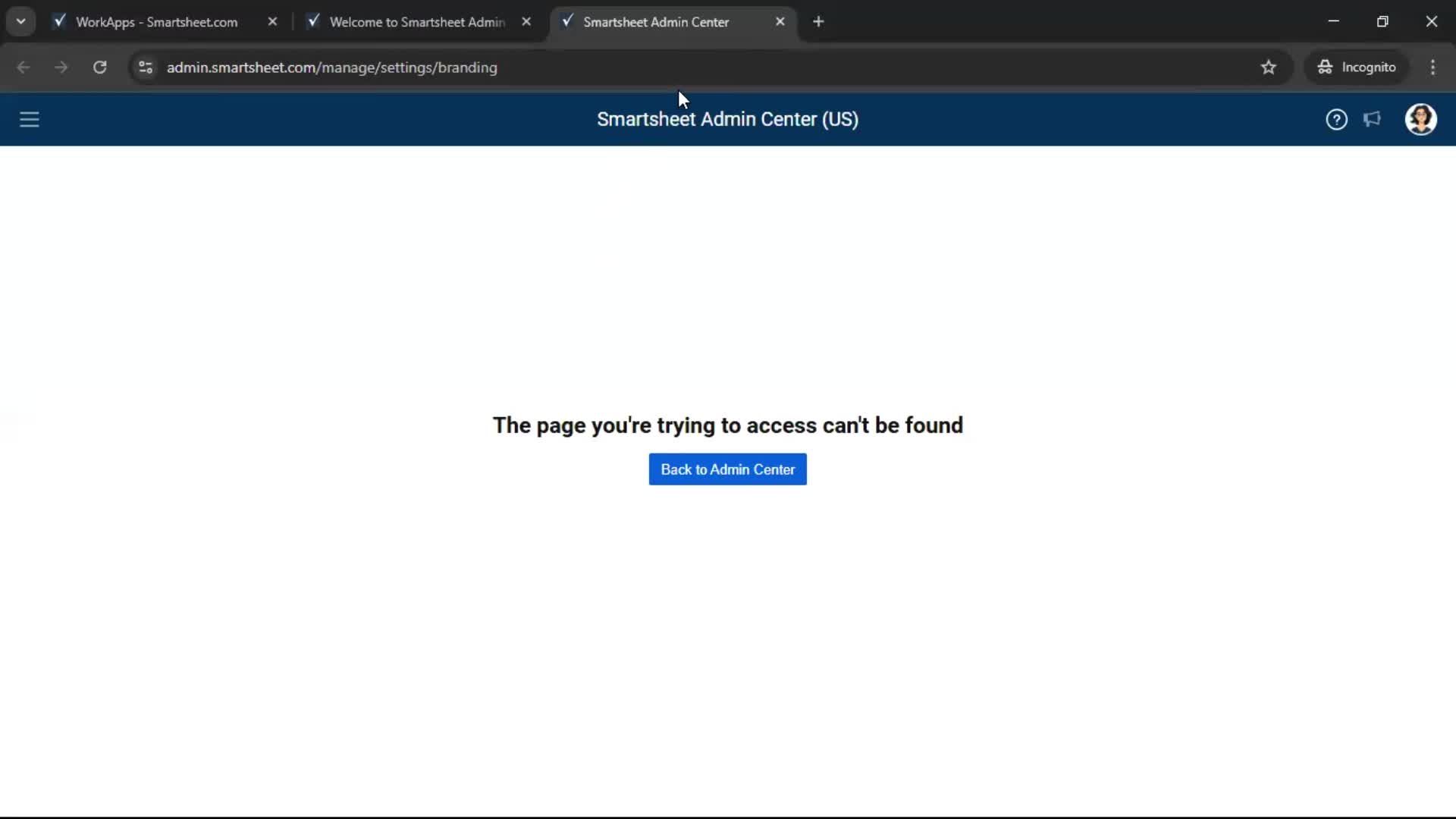Viewport: 1456px width, 819px height.
Task: Bookmark this page with the star
Action: tap(1269, 67)
